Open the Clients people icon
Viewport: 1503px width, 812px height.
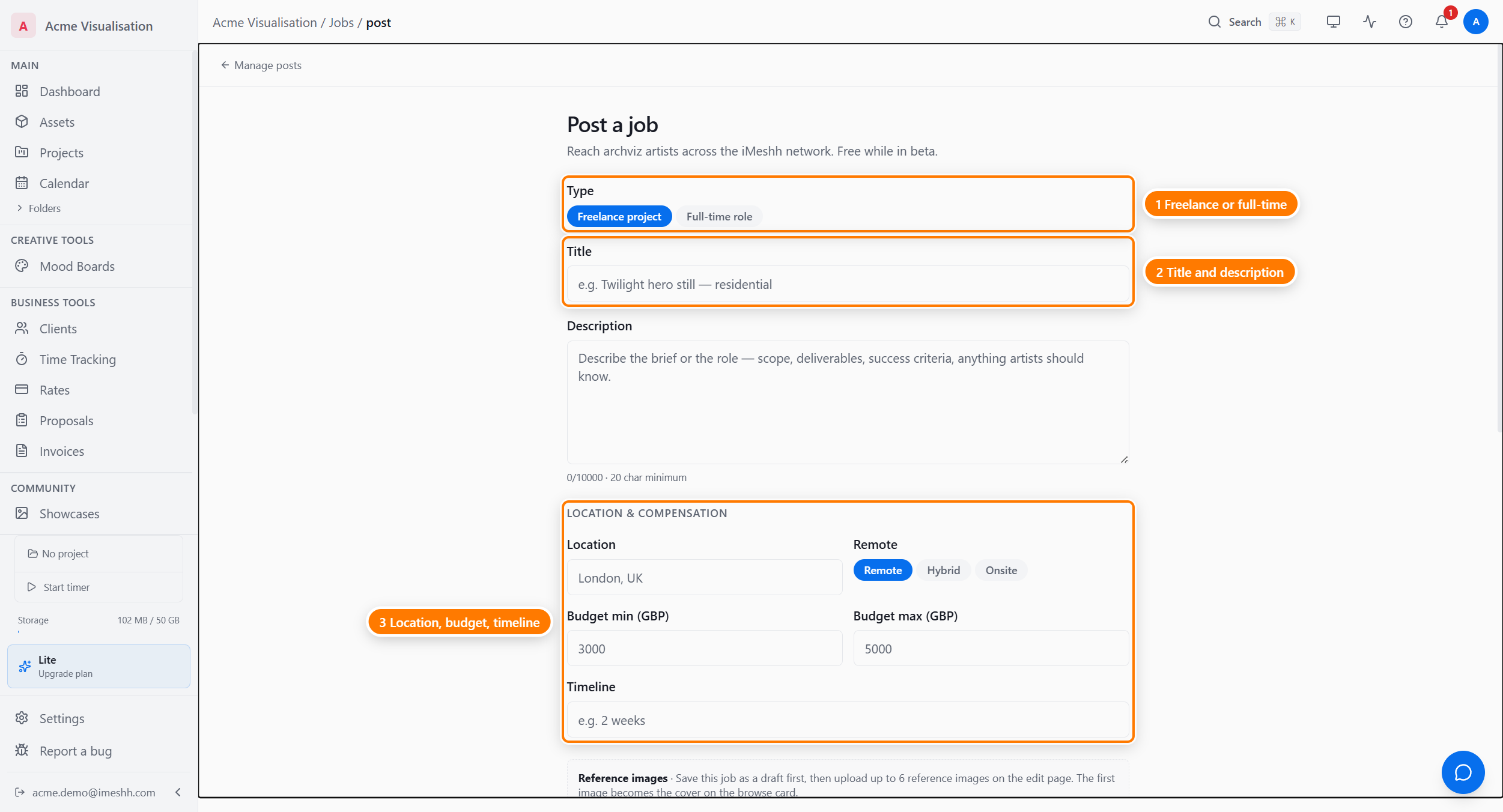(22, 329)
